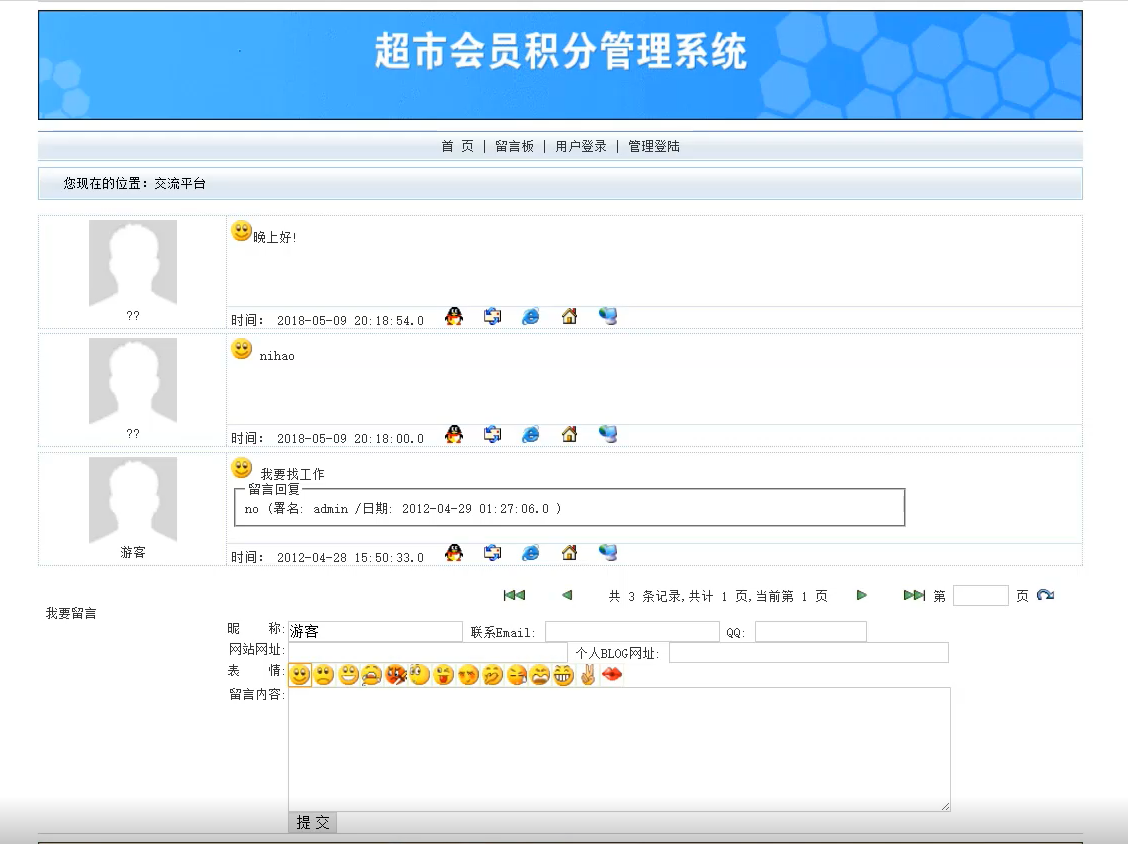
Task: Click the 我要留言 heading text
Action: click(71, 613)
